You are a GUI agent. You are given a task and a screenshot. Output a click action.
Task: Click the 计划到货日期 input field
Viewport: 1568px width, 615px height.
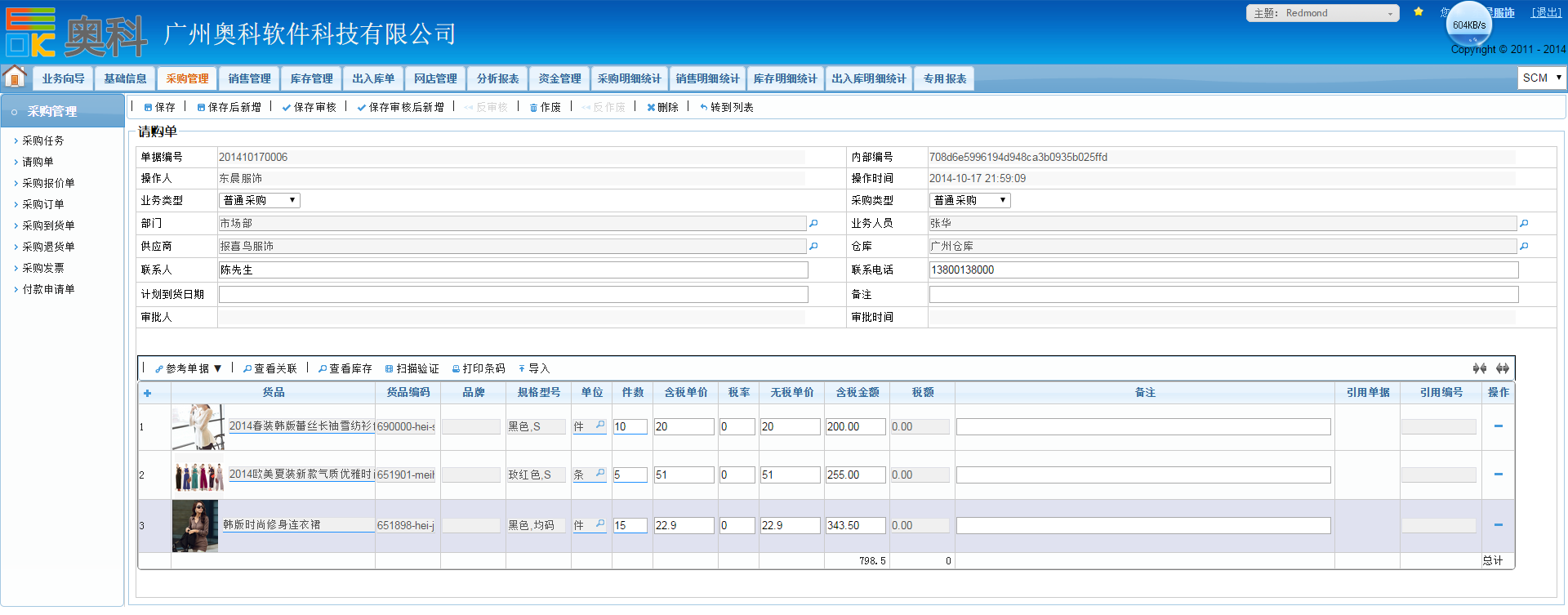point(513,294)
